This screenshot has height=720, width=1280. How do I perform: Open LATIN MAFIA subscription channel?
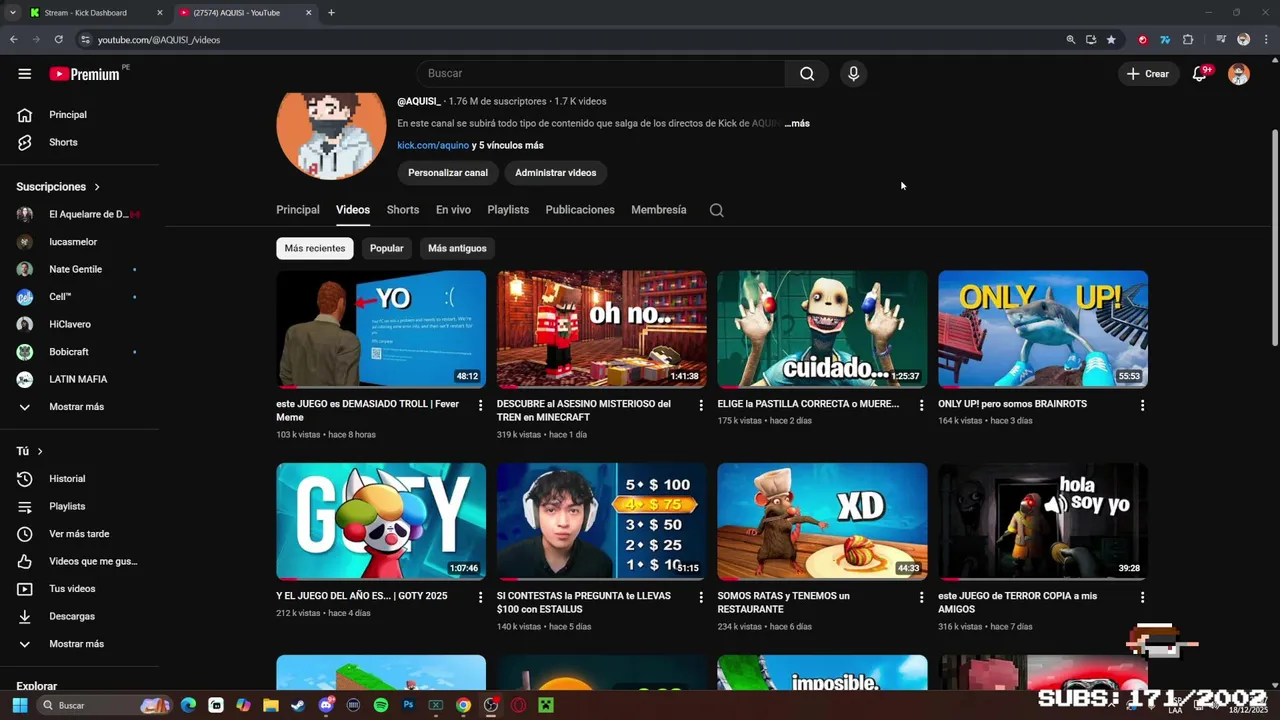(x=80, y=380)
